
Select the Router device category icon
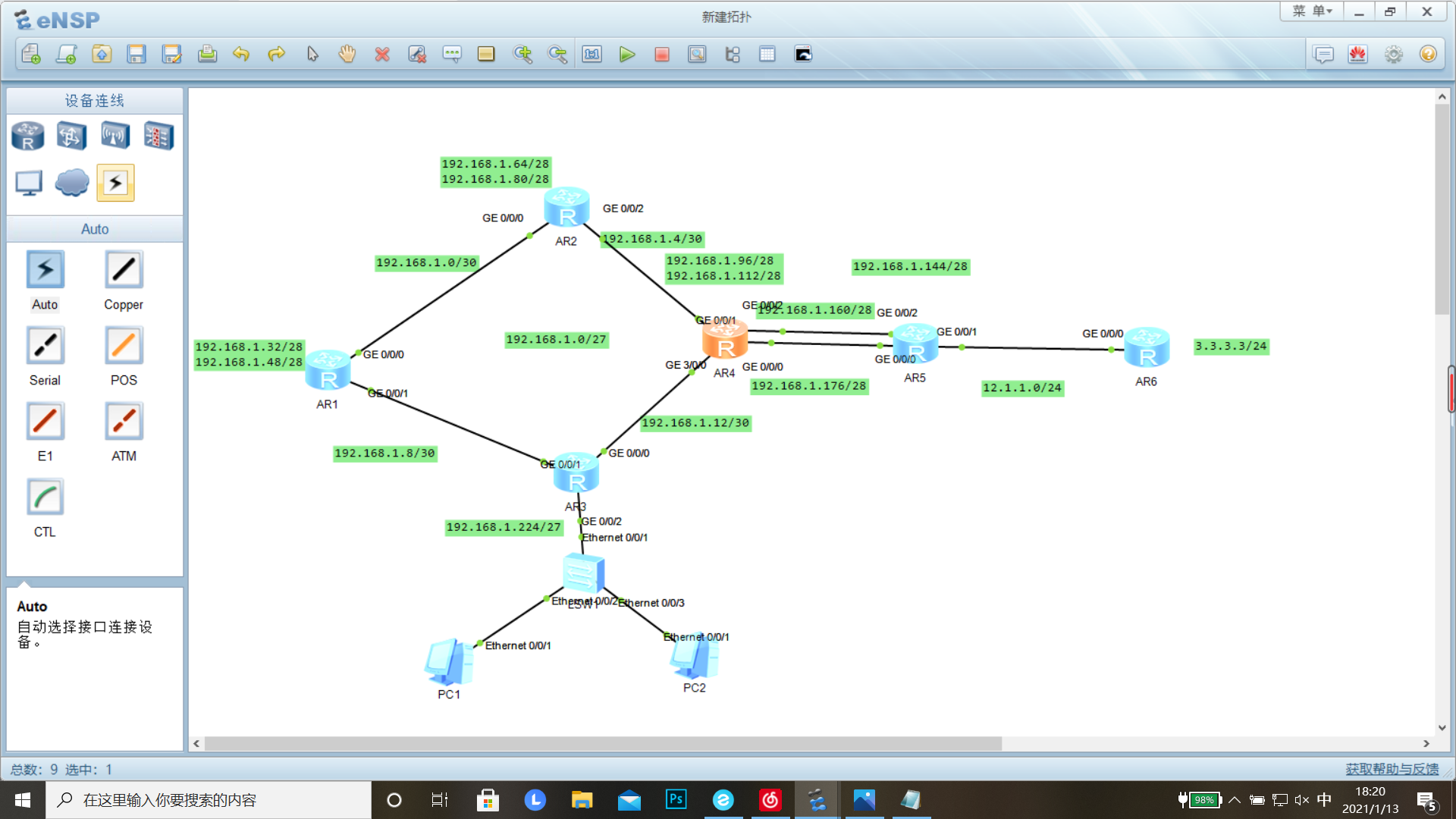28,136
